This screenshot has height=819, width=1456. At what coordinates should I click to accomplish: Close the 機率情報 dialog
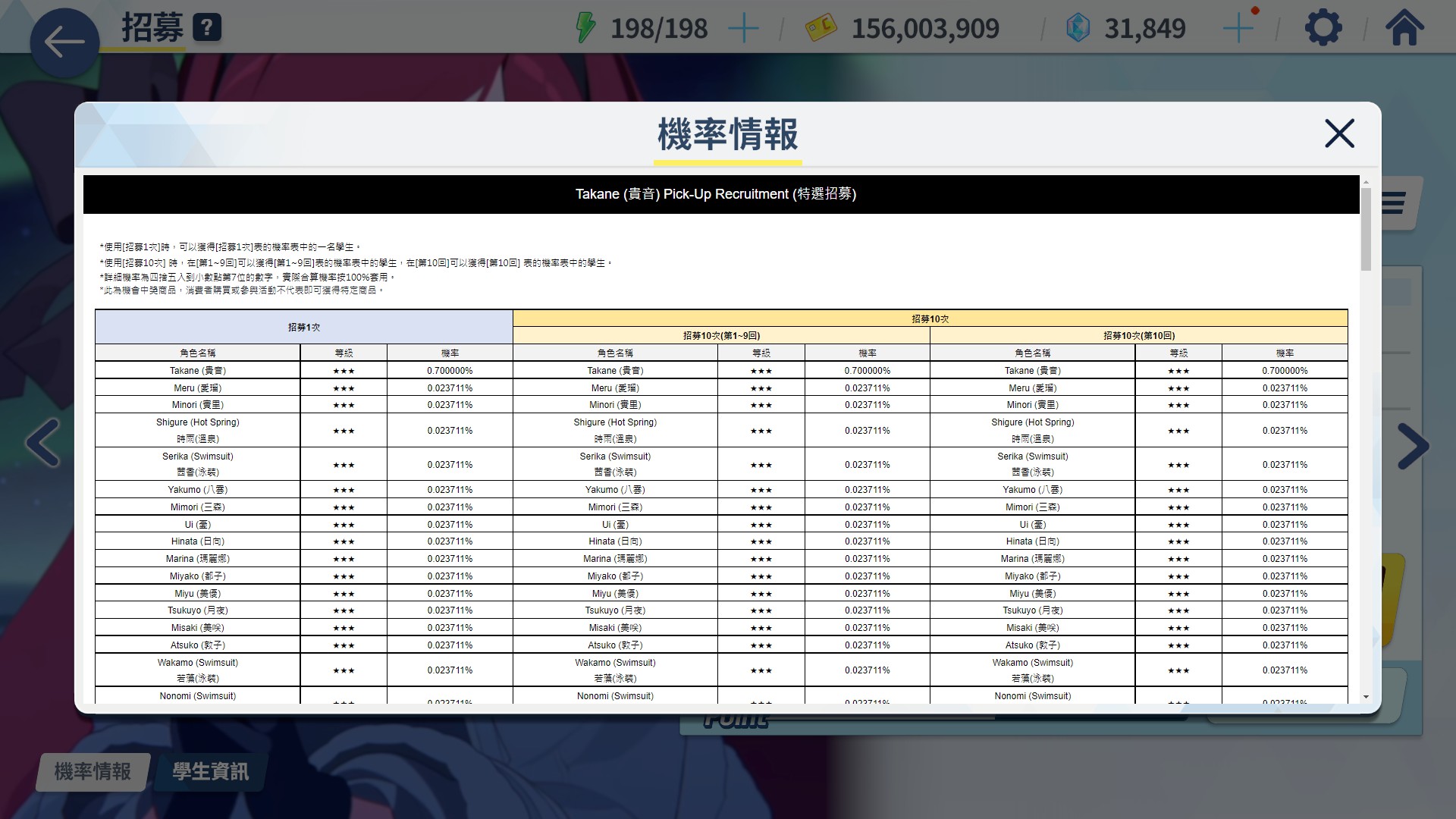point(1339,133)
